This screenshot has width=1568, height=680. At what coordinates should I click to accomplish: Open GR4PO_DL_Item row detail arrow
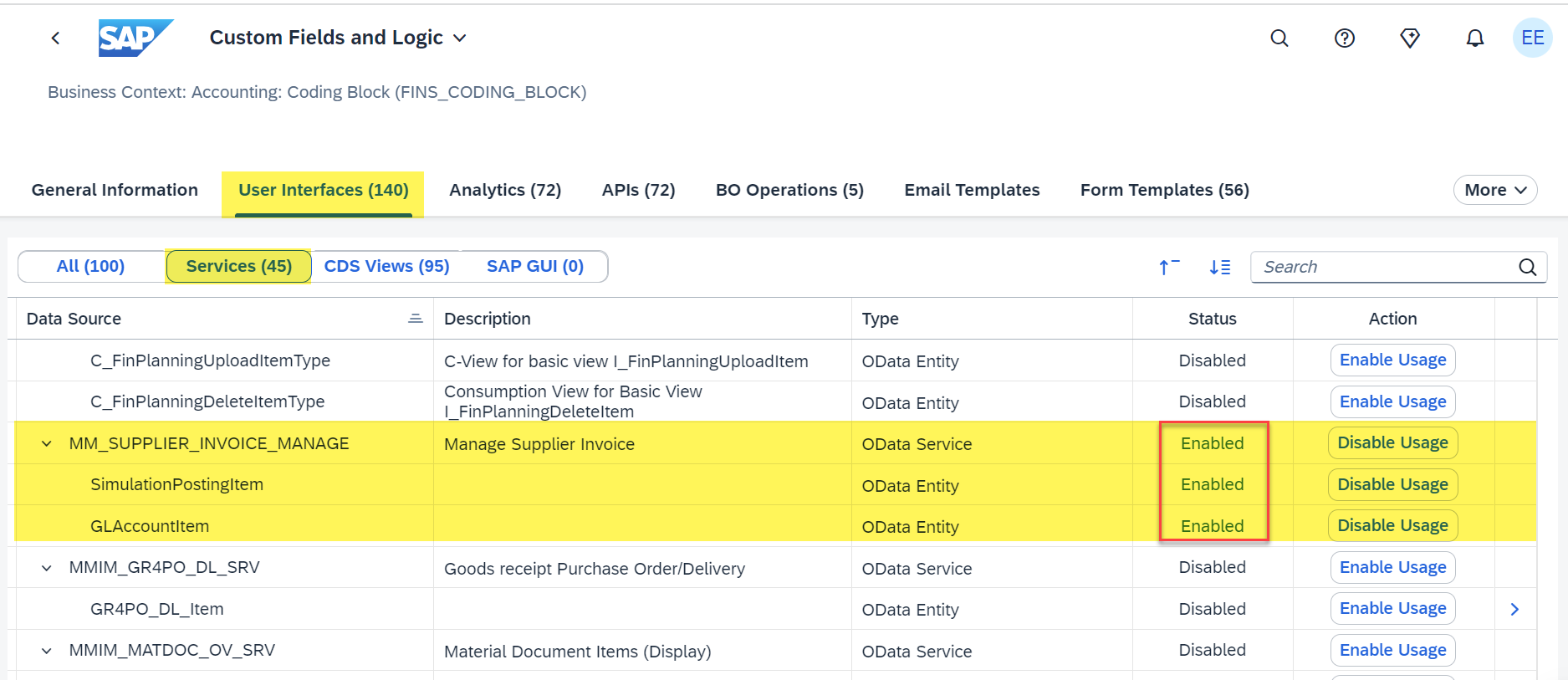[x=1514, y=609]
